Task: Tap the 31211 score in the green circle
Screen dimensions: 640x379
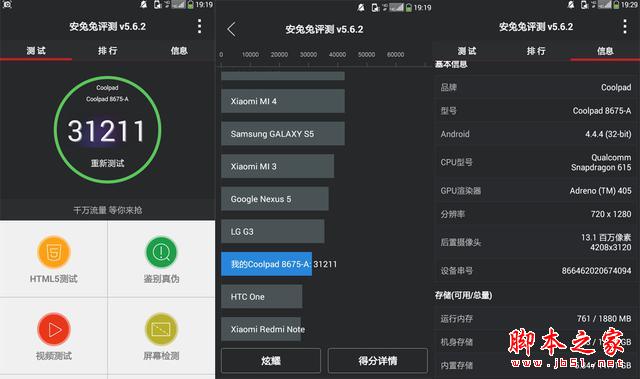Action: 106,131
